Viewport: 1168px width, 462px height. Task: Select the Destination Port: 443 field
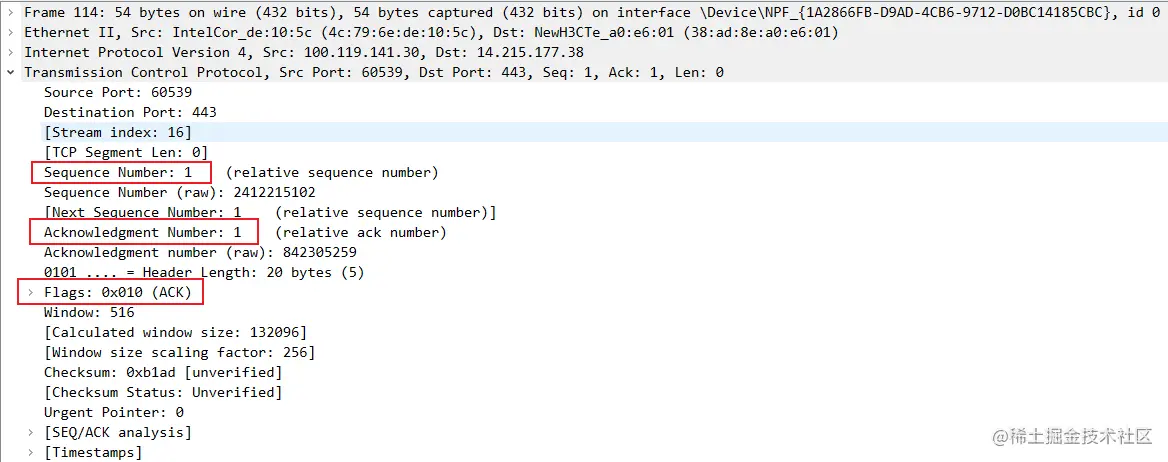(x=130, y=112)
